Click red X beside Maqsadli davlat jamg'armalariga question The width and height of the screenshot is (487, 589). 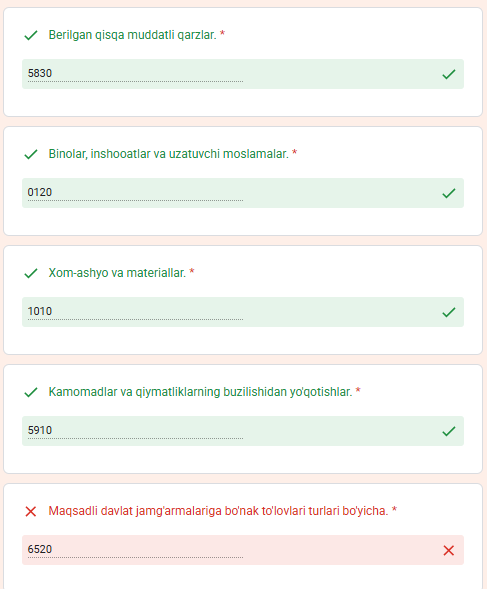click(31, 511)
